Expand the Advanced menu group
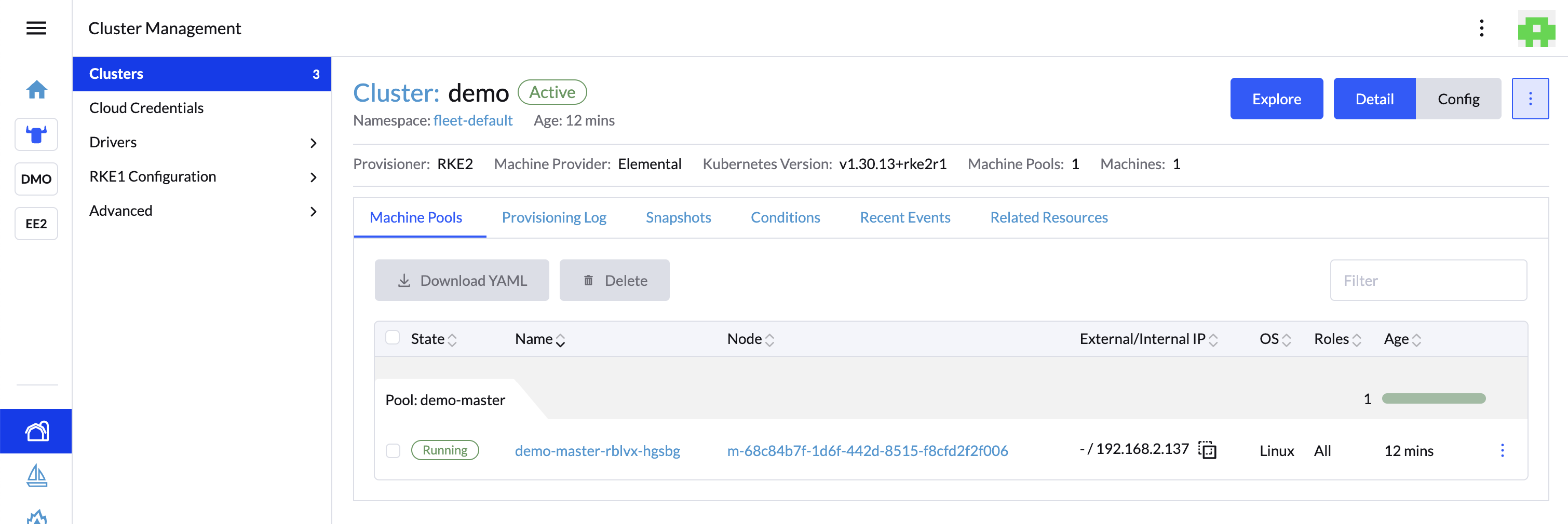The width and height of the screenshot is (1568, 524). 201,211
